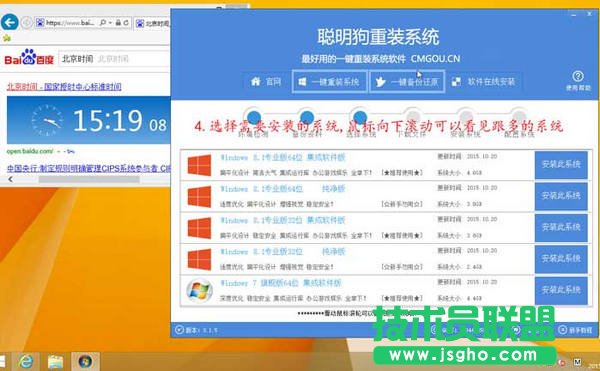Viewport: 600px width, 371px height.
Task: Select Windows 8.1专业版32位 纯净版 title
Action: click(x=283, y=251)
